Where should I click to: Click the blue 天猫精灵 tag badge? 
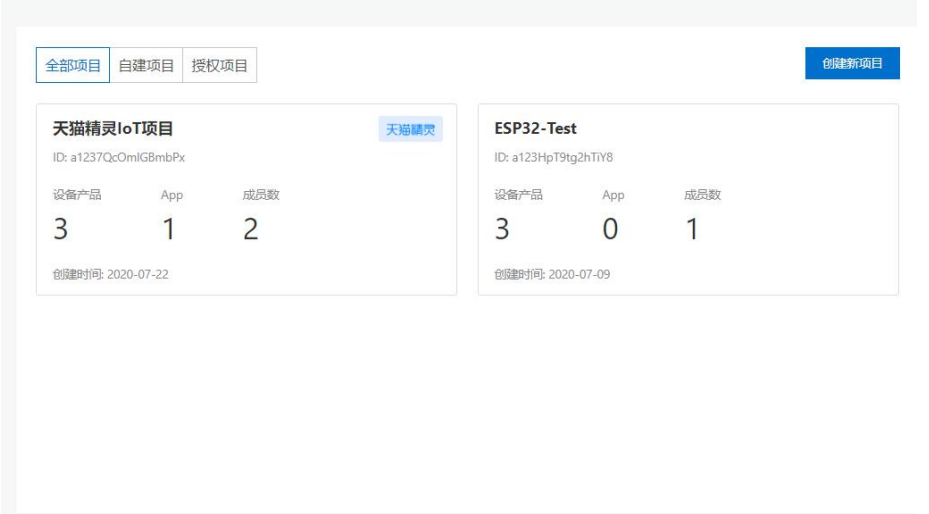click(411, 129)
